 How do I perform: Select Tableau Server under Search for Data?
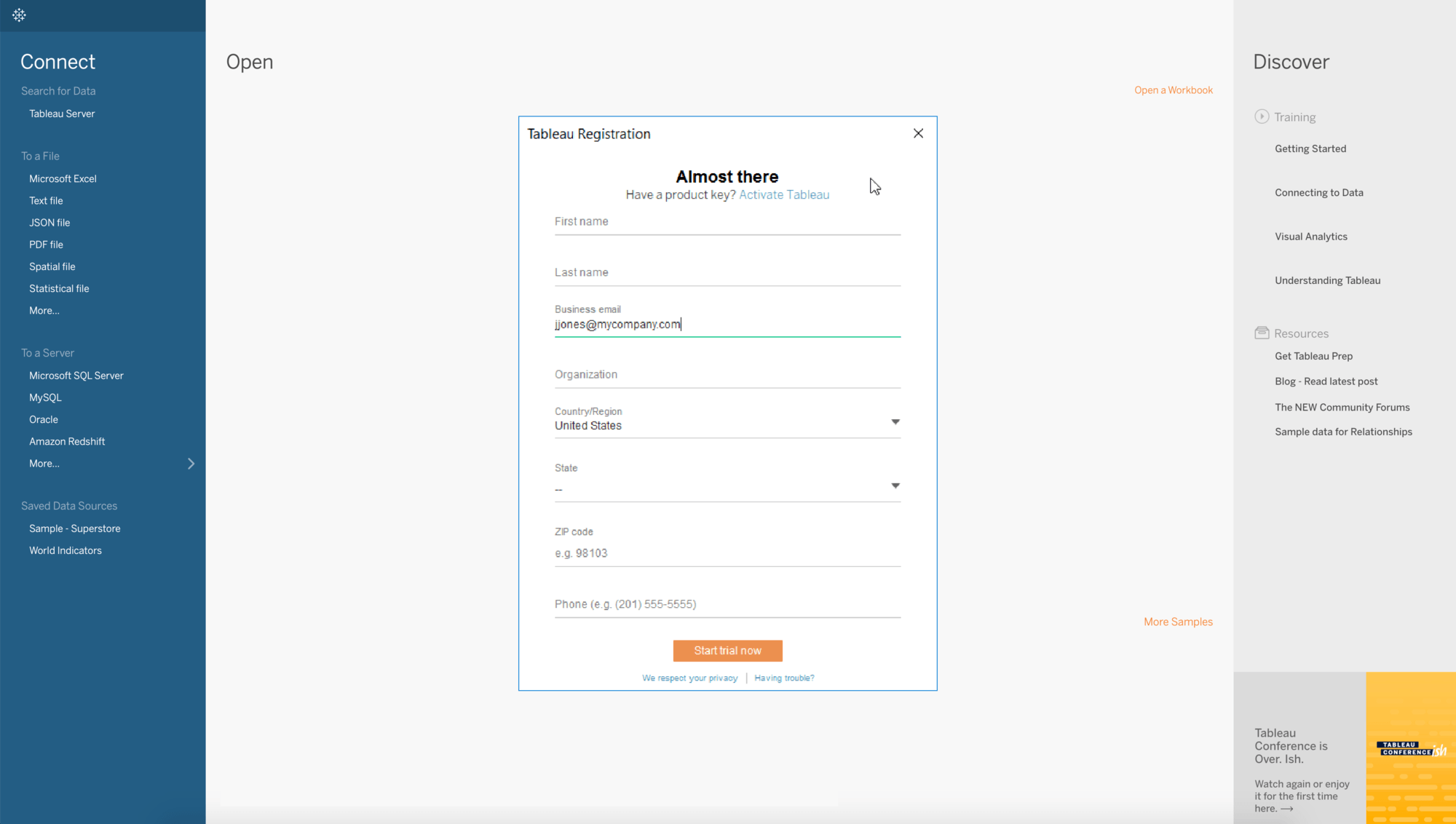tap(61, 113)
